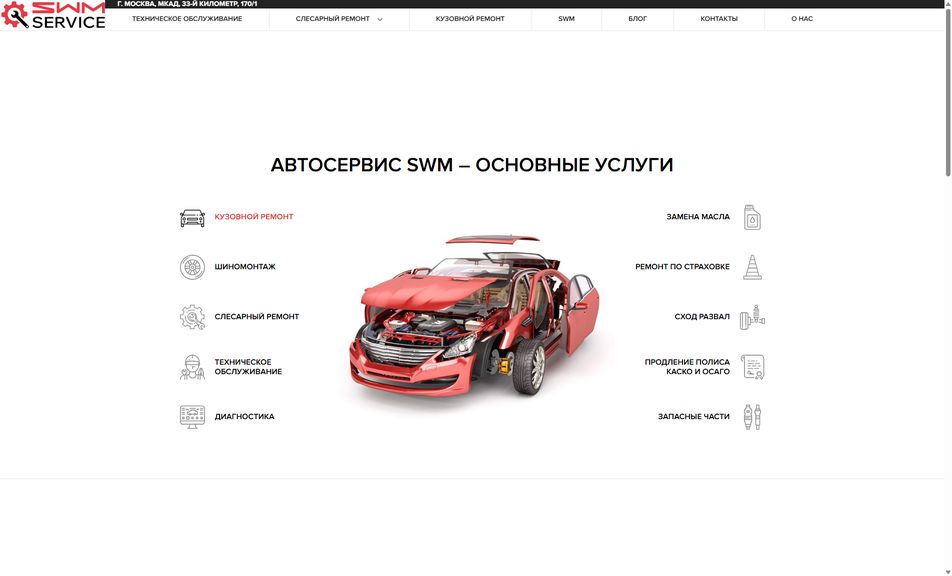Viewport: 952px width, 576px height.
Task: Follow the Запасные части link
Action: 694,416
